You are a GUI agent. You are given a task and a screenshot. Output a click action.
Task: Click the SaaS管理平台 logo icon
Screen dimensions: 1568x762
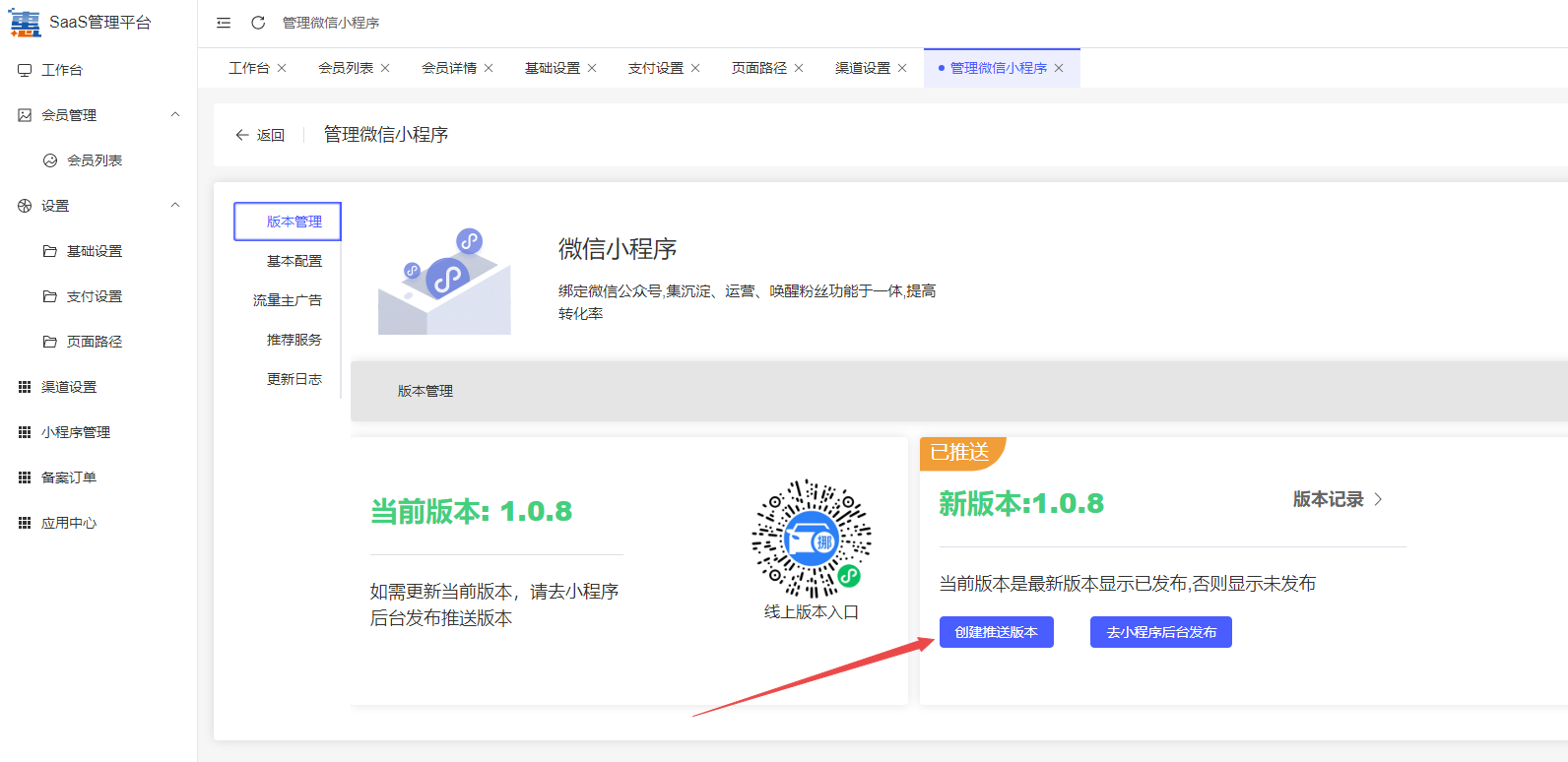25,23
